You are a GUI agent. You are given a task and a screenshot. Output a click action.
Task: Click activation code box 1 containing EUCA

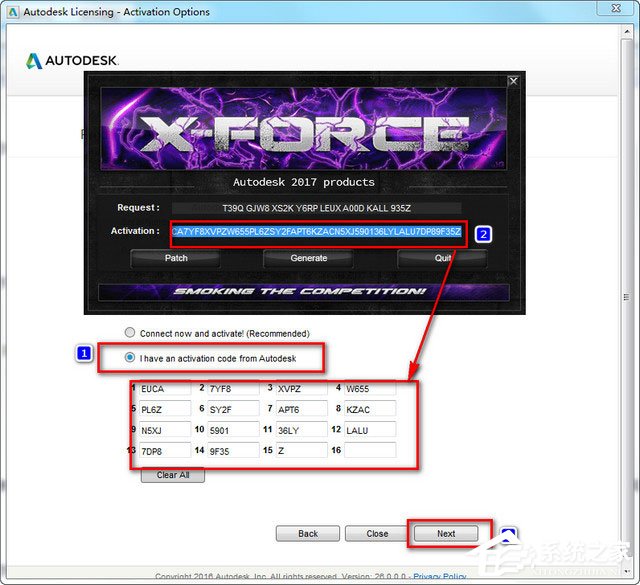[165, 389]
